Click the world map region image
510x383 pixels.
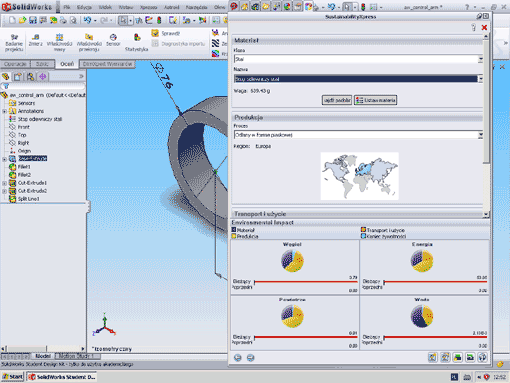point(359,176)
